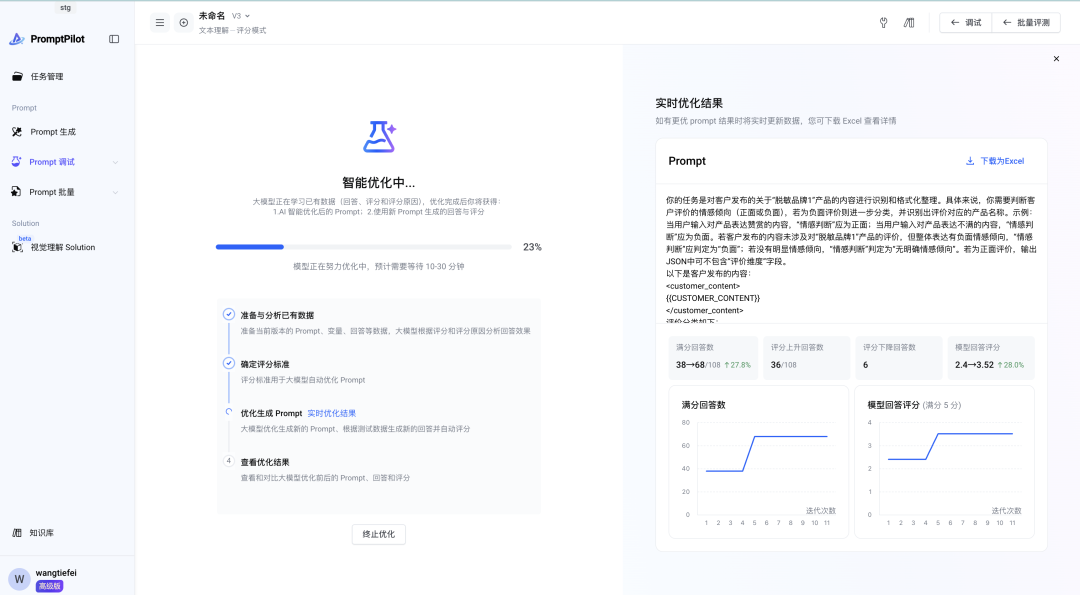The image size is (1080, 595).
Task: Select the Prompt 生成 sidebar icon
Action: [x=17, y=131]
